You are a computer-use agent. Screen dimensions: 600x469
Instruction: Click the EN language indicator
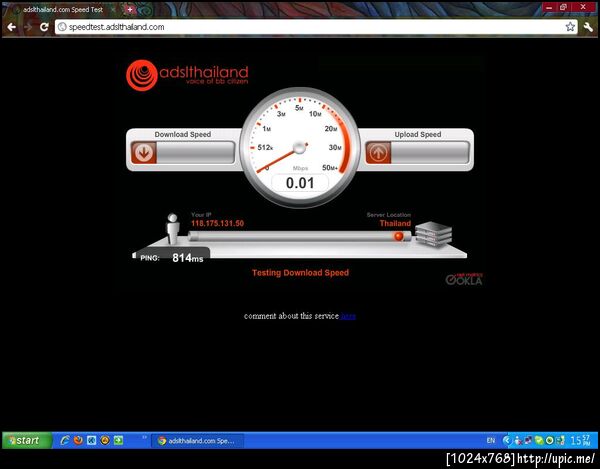coord(491,441)
